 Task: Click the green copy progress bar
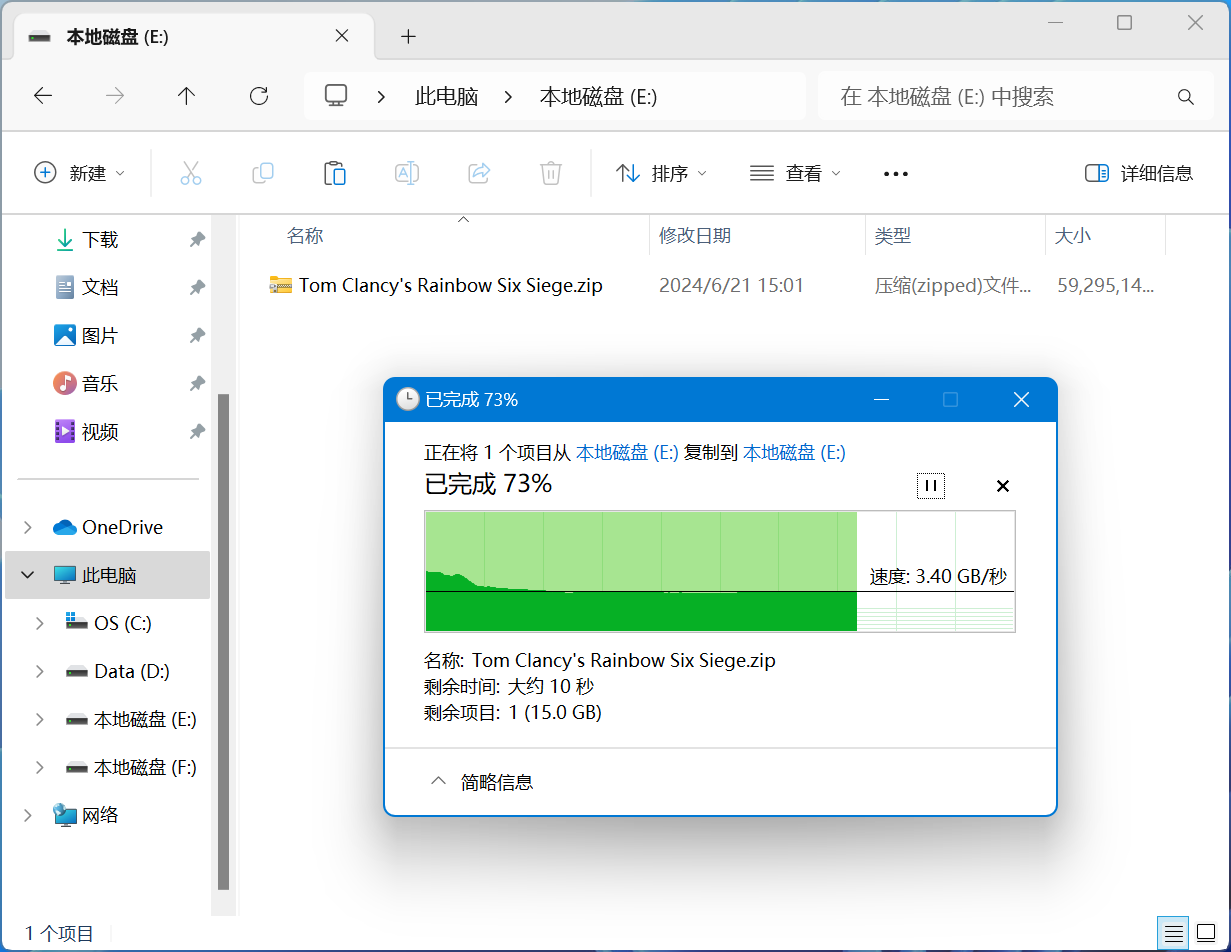(640, 571)
